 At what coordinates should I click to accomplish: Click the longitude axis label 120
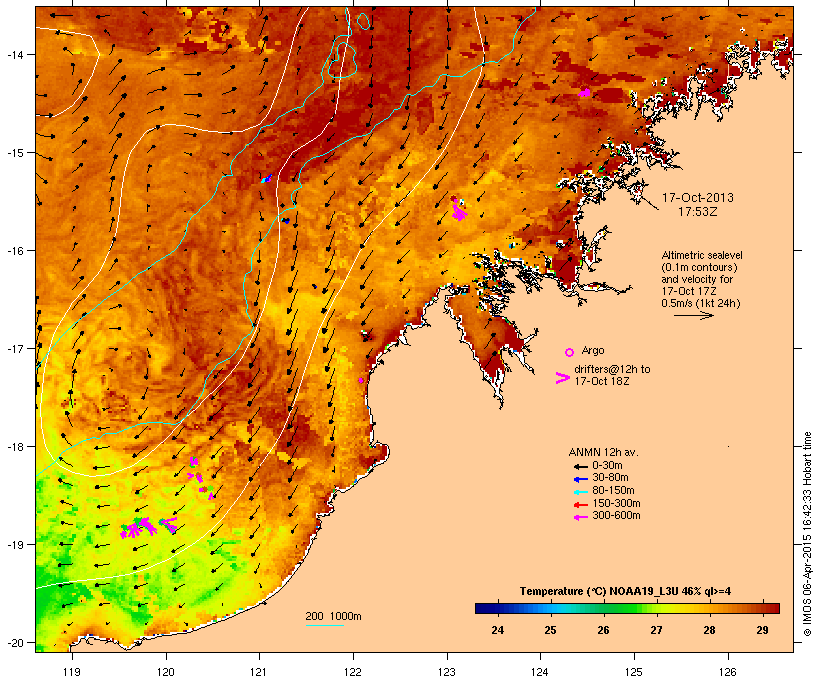point(166,672)
